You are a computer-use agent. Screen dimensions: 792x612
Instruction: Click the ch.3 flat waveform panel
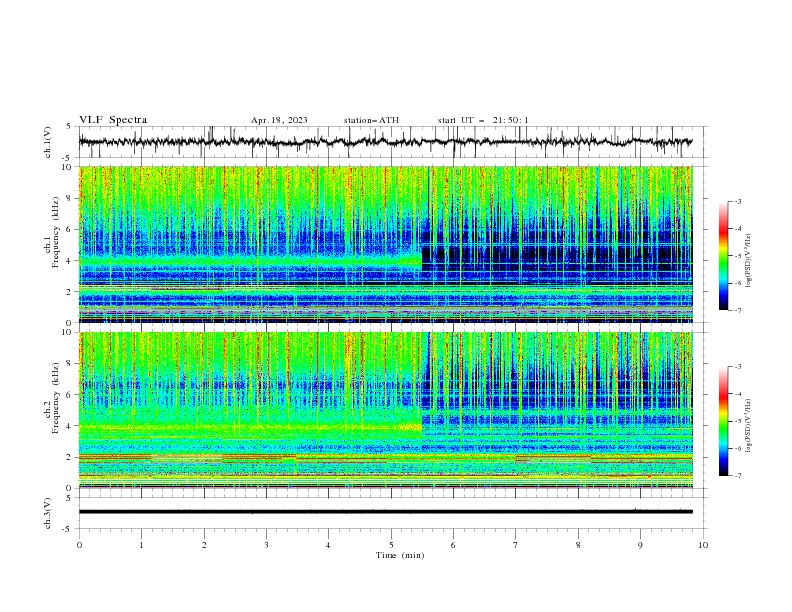coord(392,513)
